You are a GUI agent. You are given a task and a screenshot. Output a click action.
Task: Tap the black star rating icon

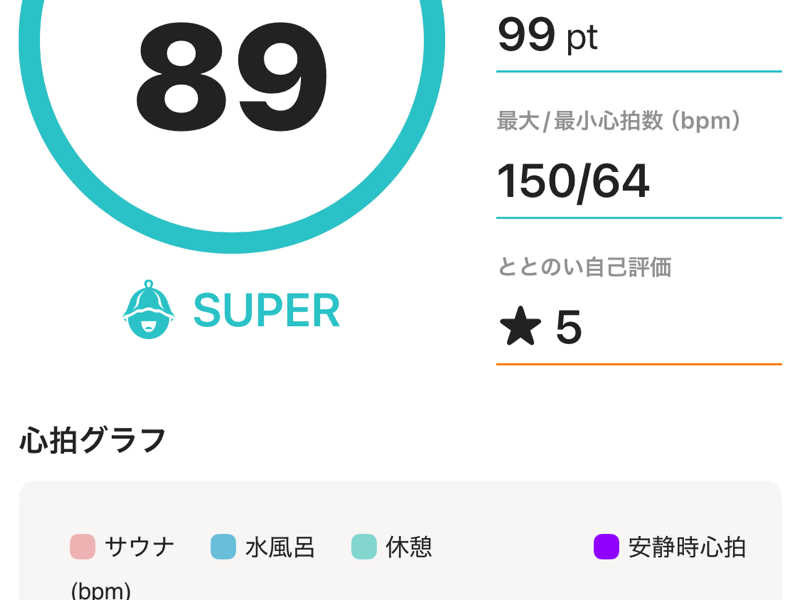(x=521, y=327)
